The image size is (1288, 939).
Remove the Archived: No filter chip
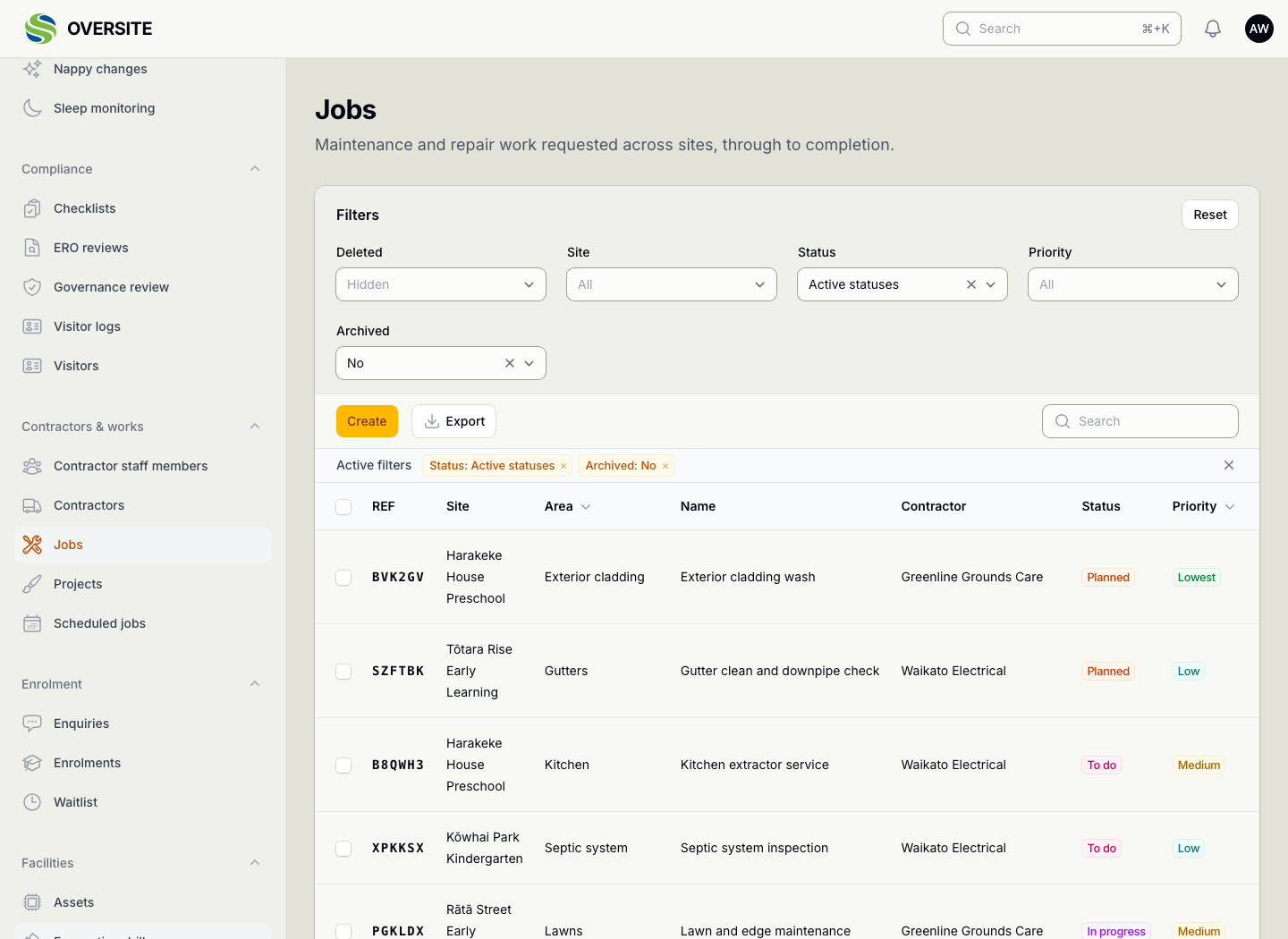(x=665, y=466)
